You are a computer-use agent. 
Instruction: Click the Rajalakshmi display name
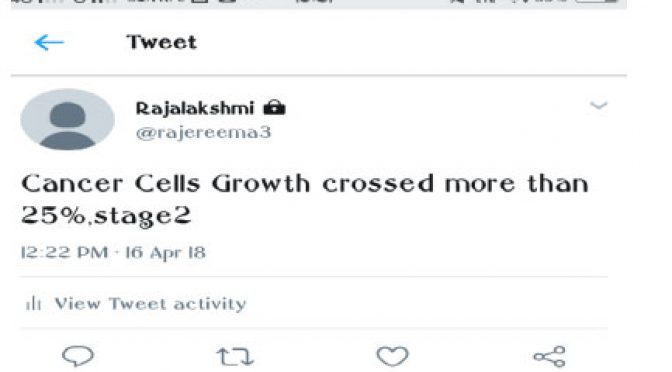coord(195,108)
